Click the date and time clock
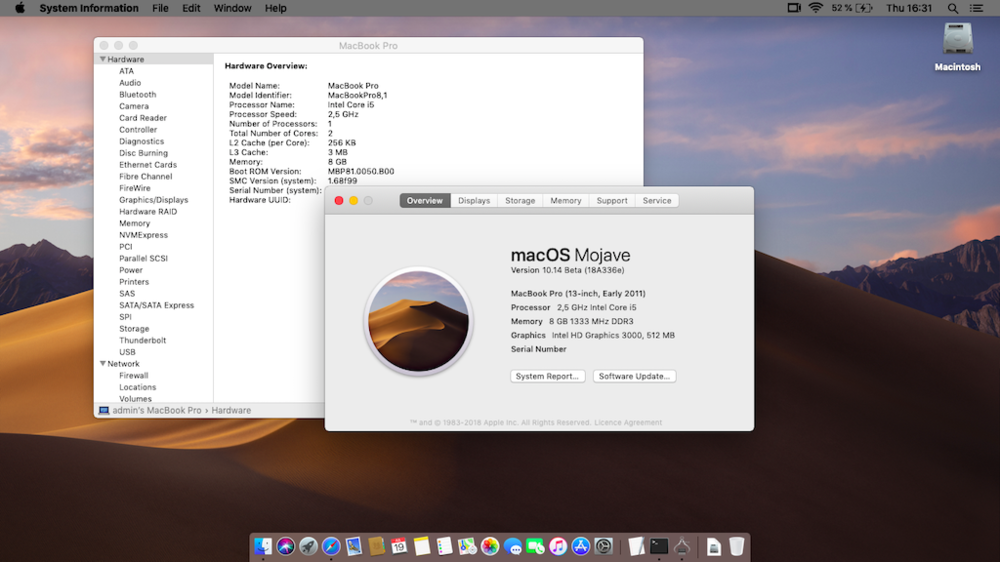 pos(909,8)
